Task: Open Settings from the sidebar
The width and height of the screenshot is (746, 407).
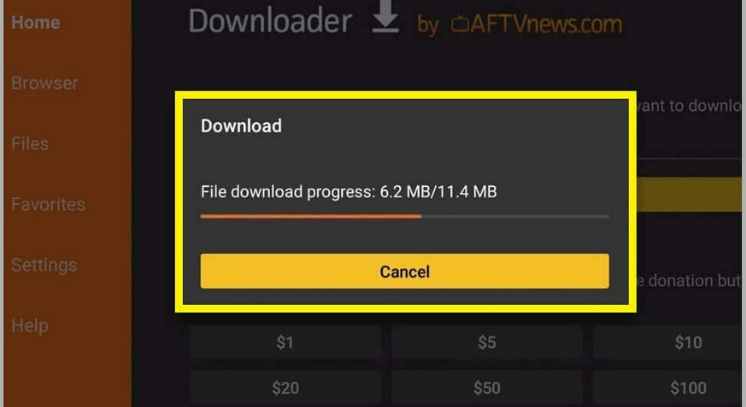Action: [44, 265]
